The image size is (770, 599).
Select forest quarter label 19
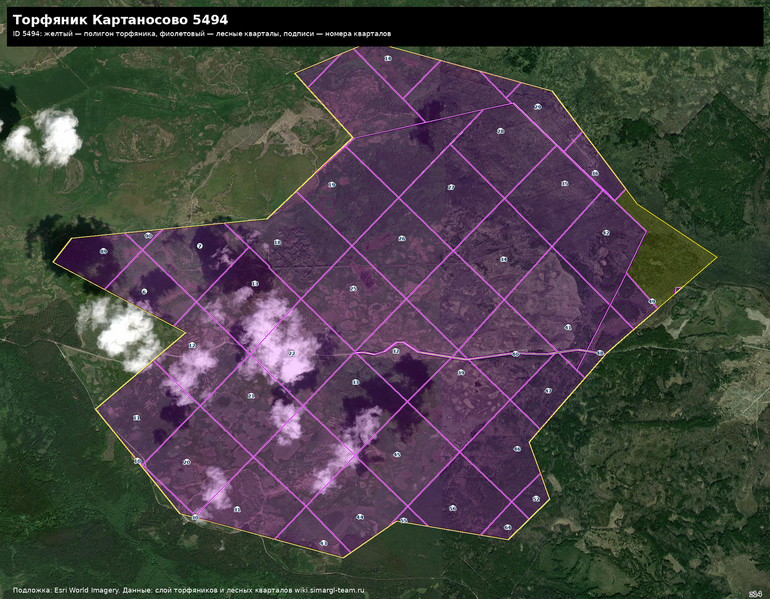tap(331, 185)
